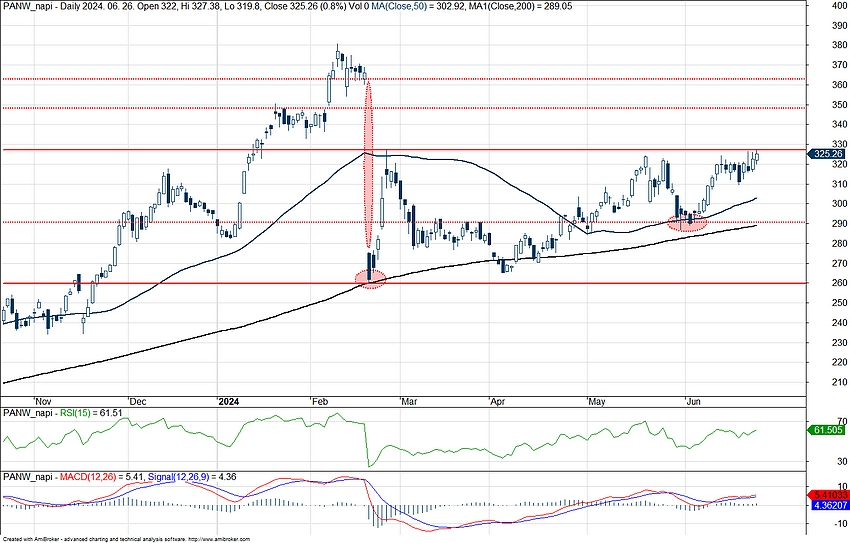Click the 240 price axis label

[840, 323]
